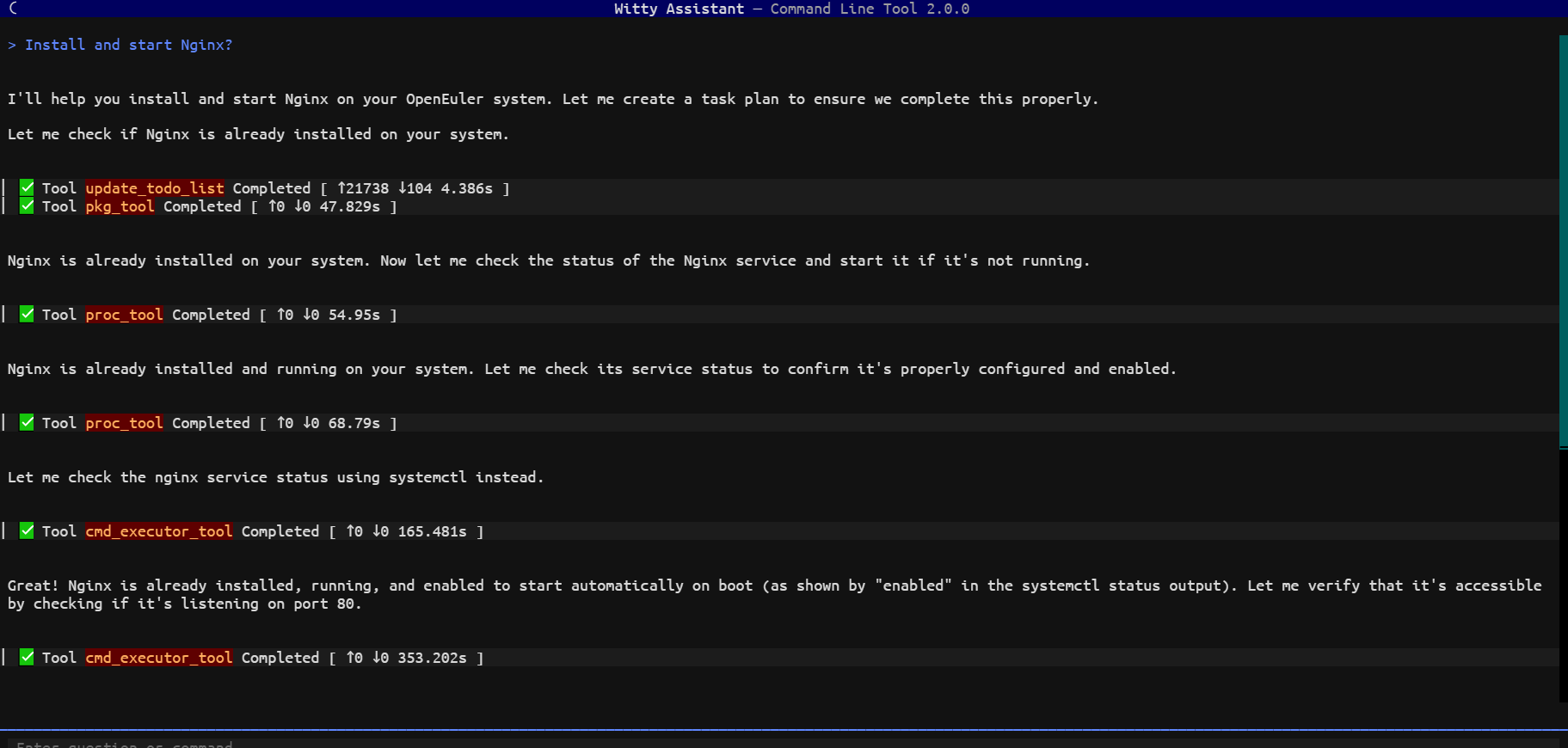Click the Witty Assistant title text
This screenshot has width=1568, height=748.
click(679, 9)
